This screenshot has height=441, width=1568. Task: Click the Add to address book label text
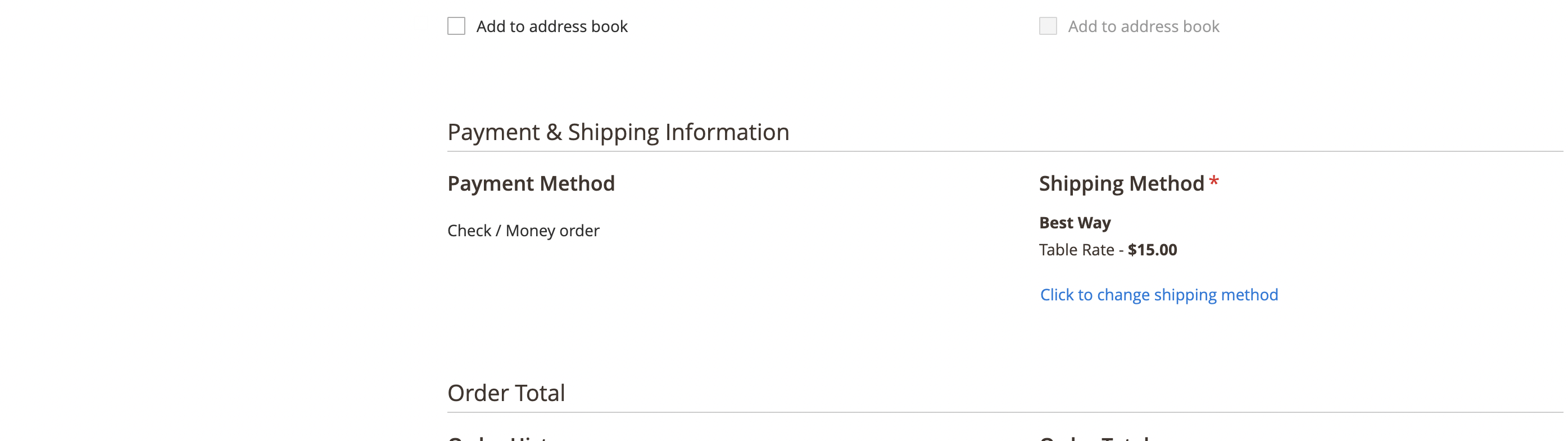point(552,26)
